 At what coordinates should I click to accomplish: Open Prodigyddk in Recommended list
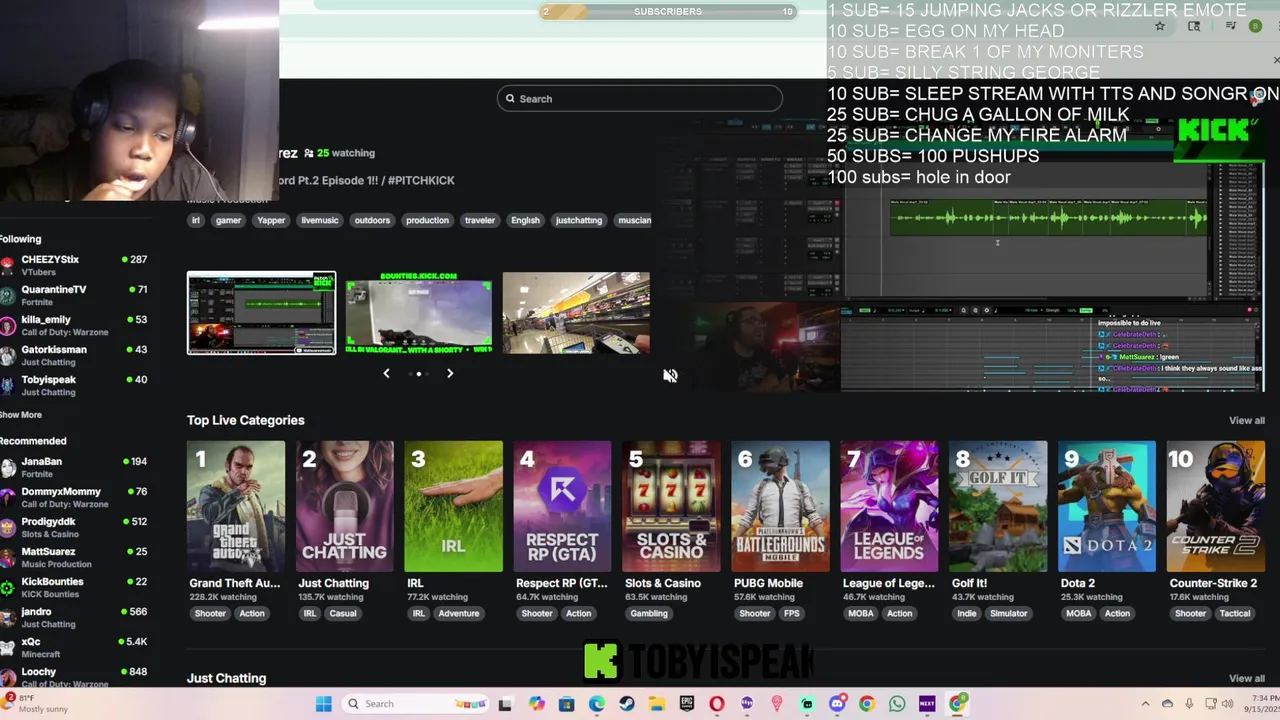74,527
